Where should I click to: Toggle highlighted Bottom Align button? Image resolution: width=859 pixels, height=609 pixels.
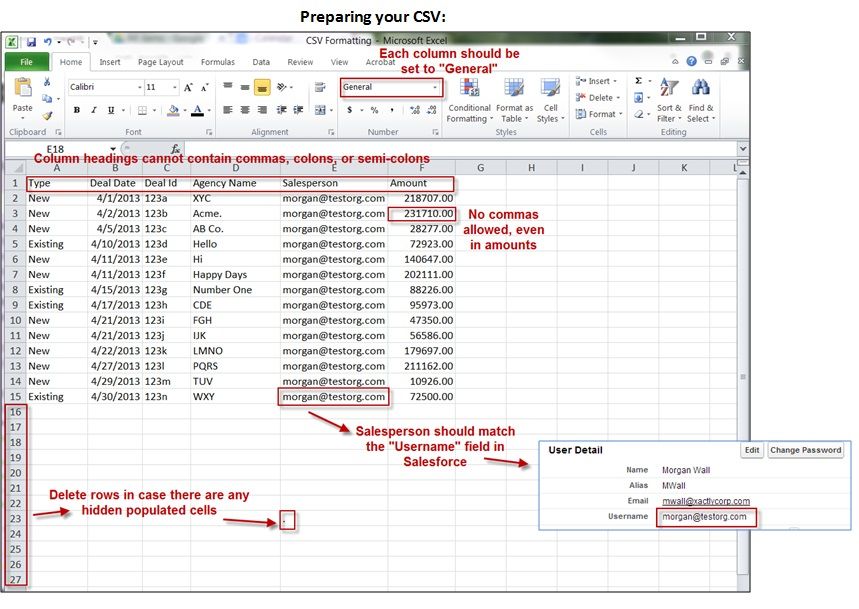click(262, 87)
